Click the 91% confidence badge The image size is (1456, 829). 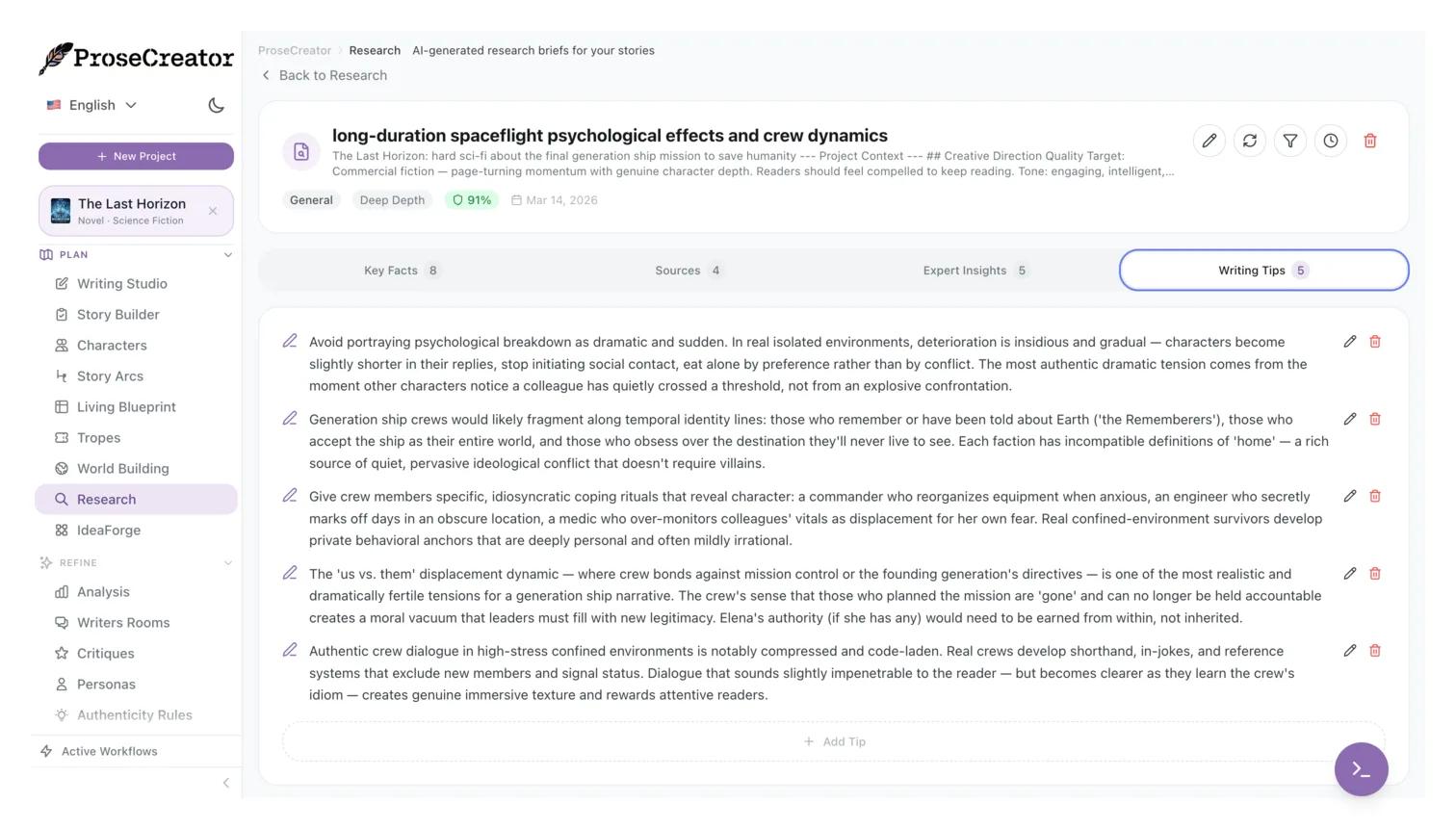point(471,200)
